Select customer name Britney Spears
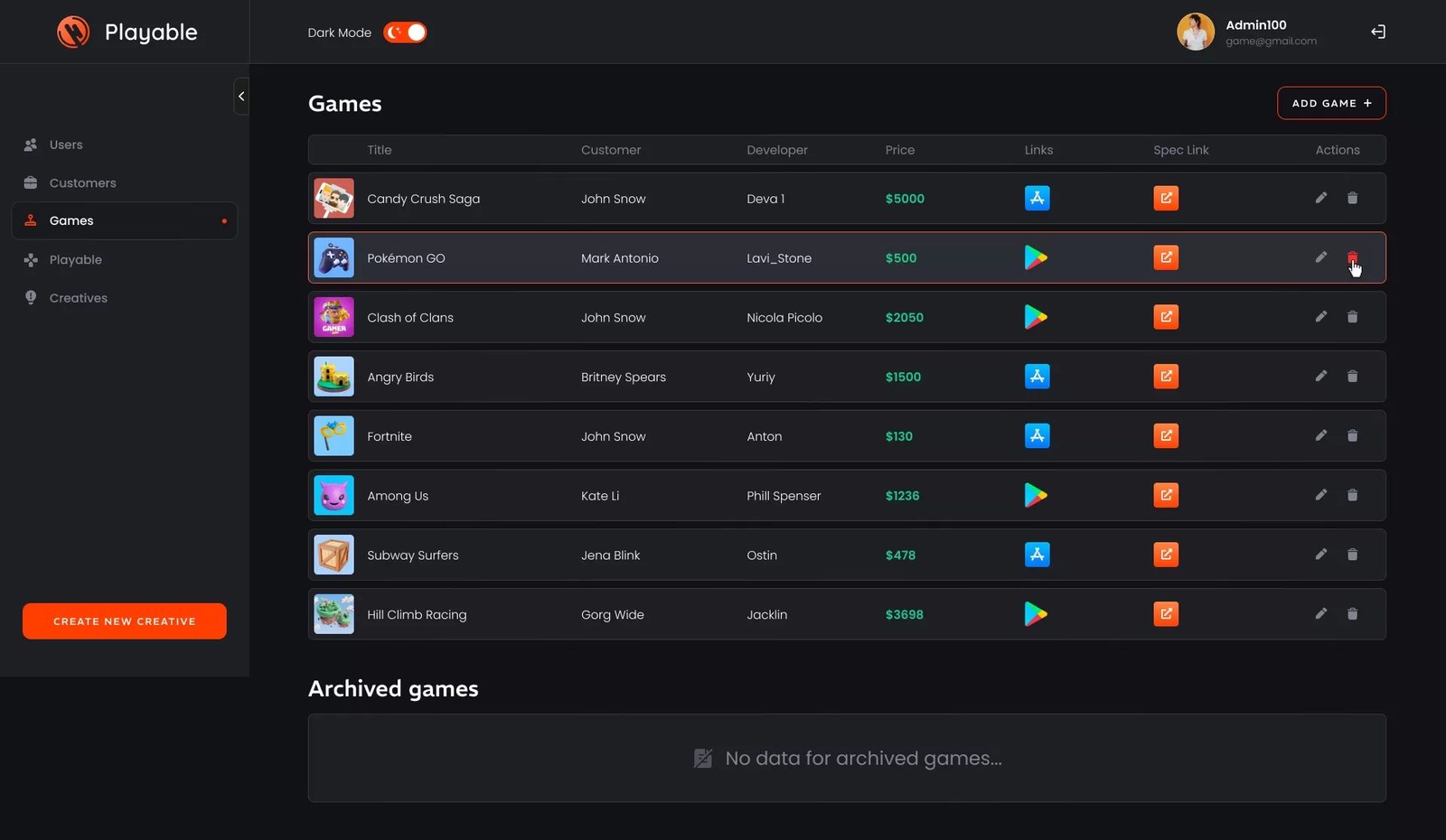This screenshot has width=1446, height=840. (x=624, y=377)
